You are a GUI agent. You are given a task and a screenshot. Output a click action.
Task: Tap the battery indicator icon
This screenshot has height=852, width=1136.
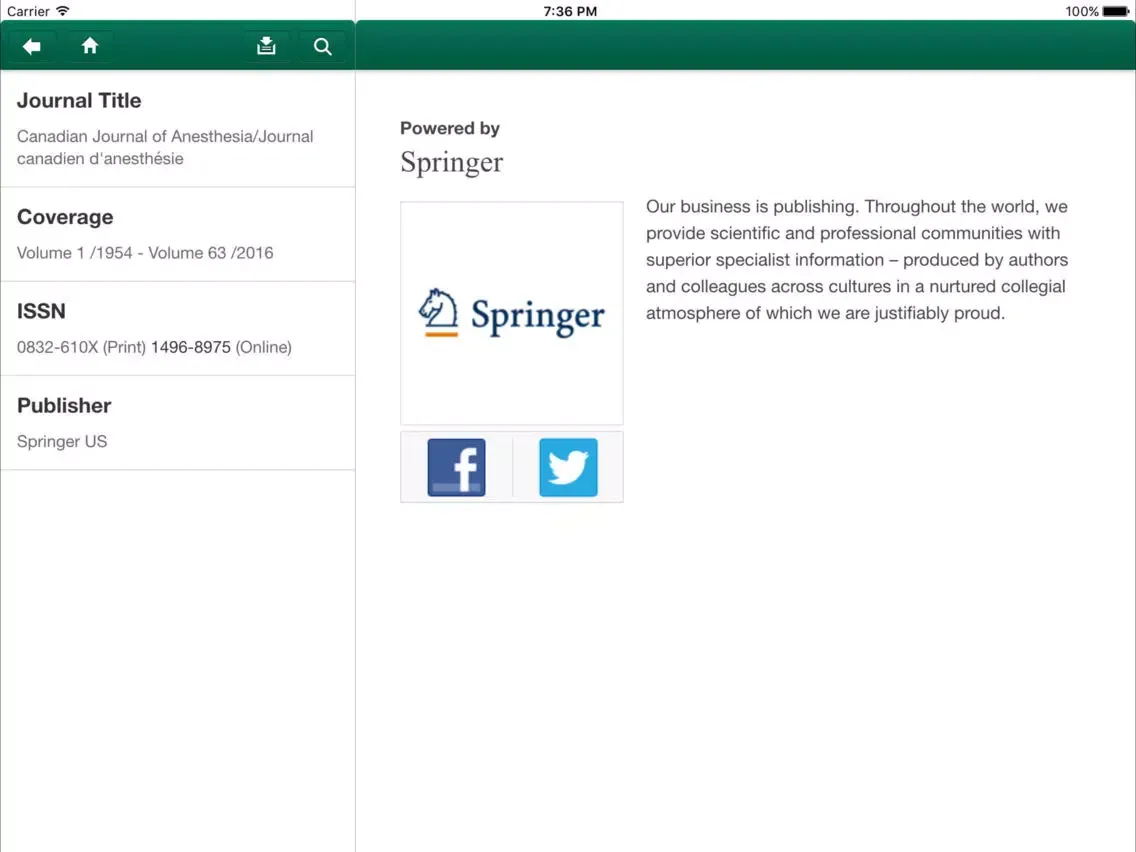[1116, 11]
